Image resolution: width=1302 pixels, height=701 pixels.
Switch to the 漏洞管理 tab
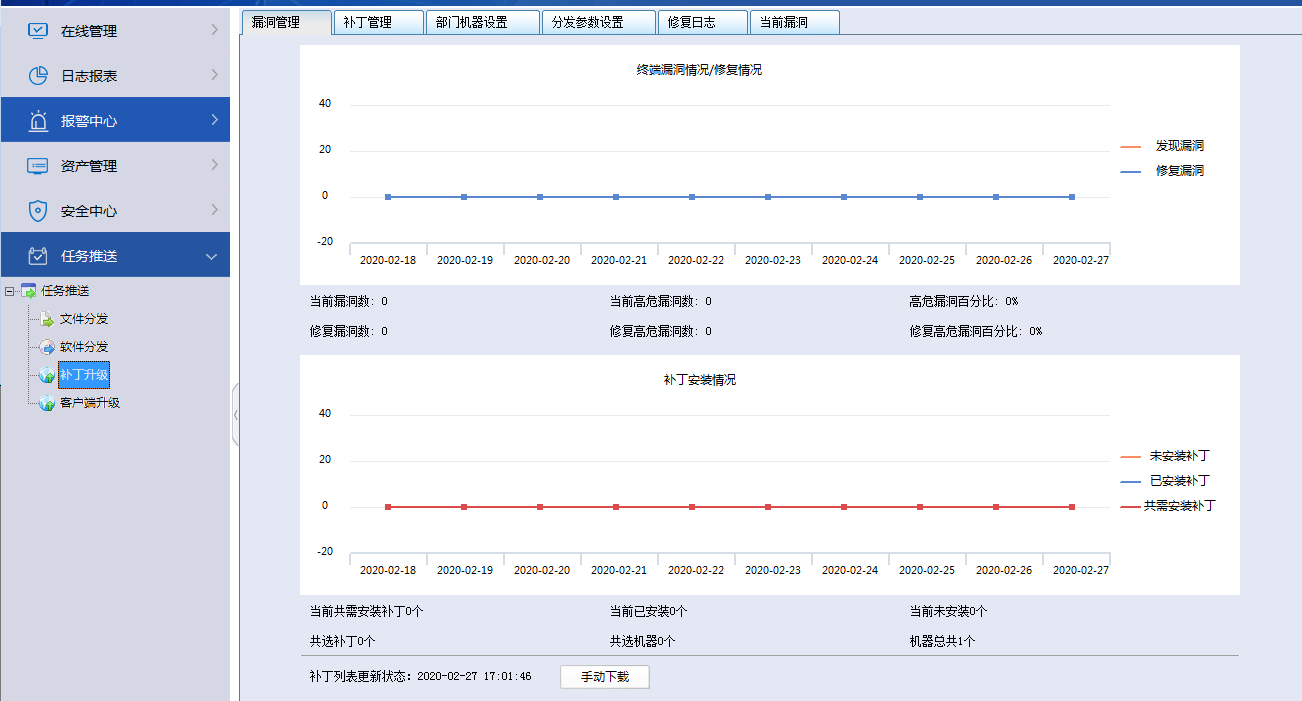(x=286, y=22)
